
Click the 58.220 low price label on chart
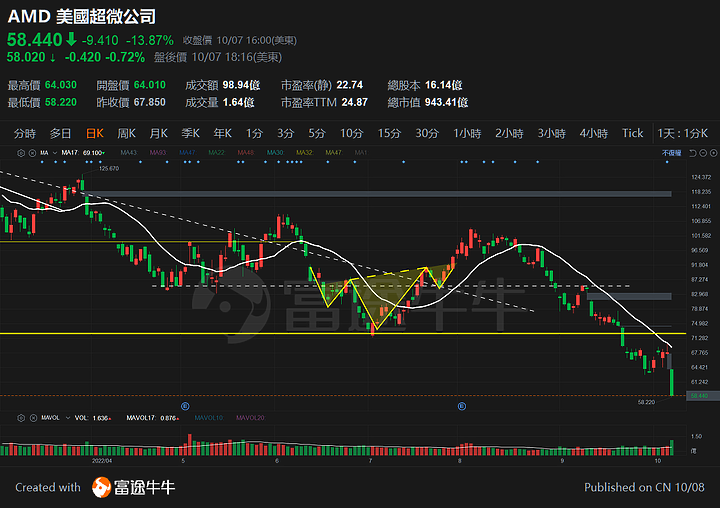tap(646, 402)
